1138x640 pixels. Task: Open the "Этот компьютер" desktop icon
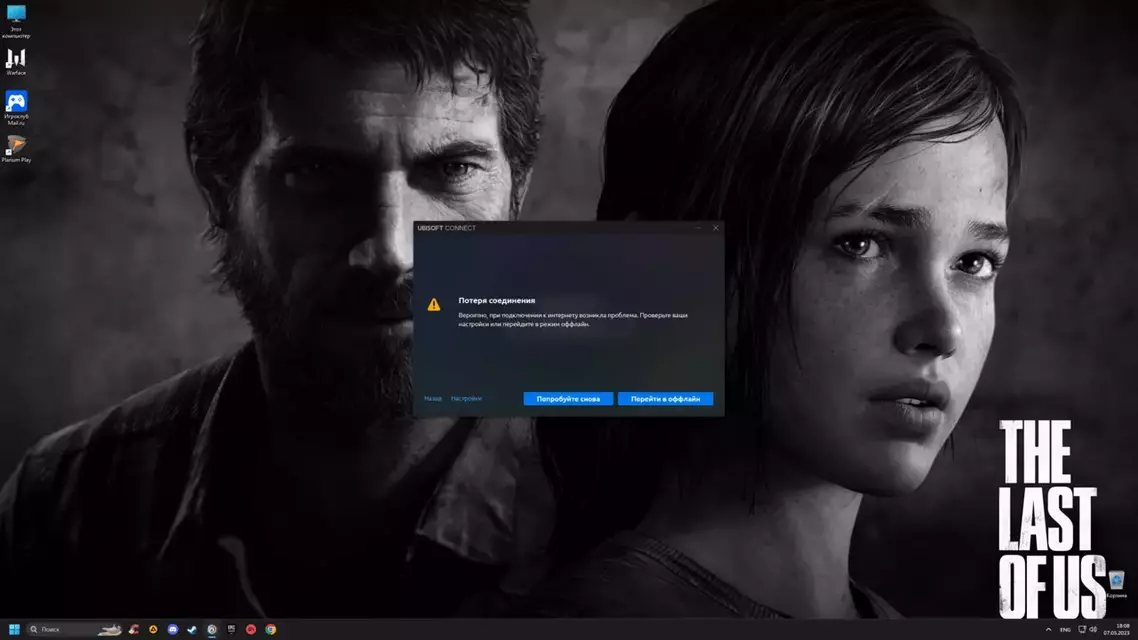click(16, 21)
